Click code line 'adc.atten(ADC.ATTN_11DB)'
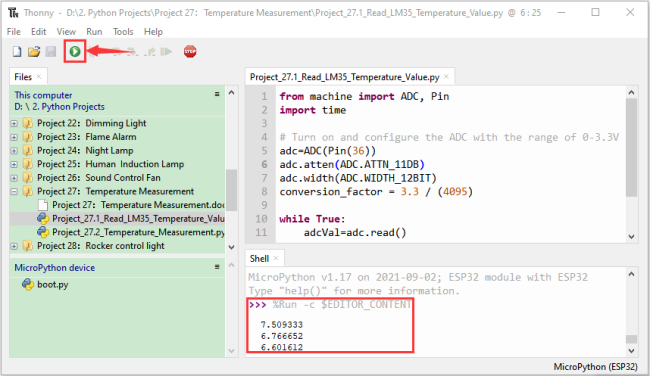 pos(352,165)
